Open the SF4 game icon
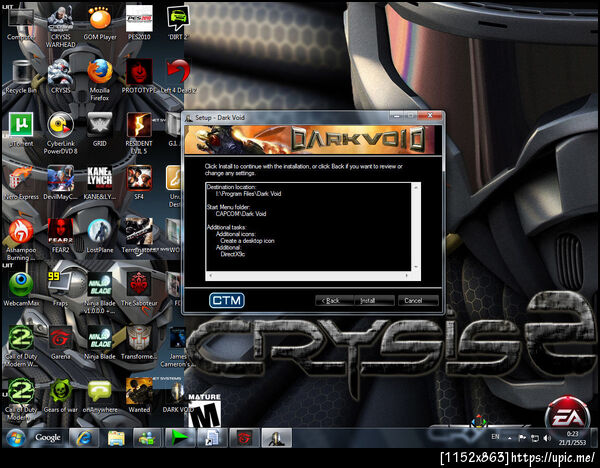This screenshot has height=468, width=600. (x=139, y=183)
